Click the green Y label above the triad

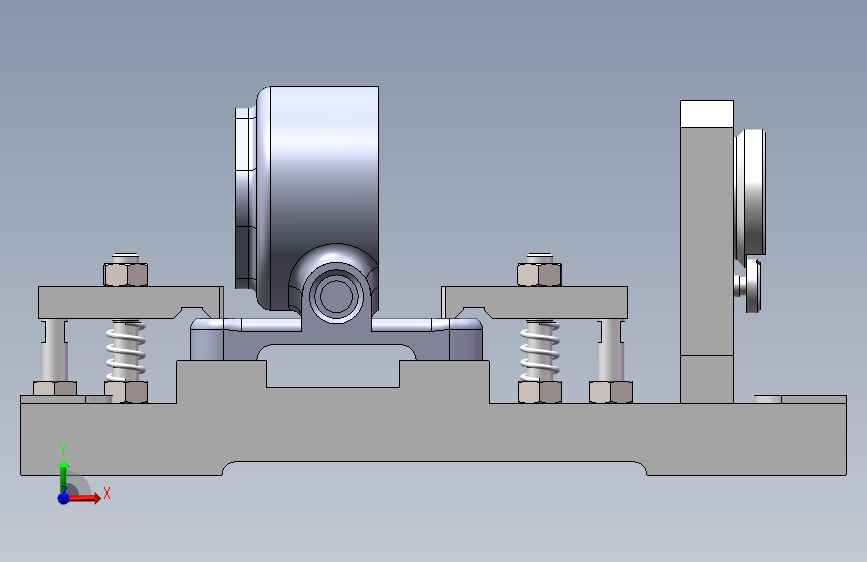(x=63, y=450)
